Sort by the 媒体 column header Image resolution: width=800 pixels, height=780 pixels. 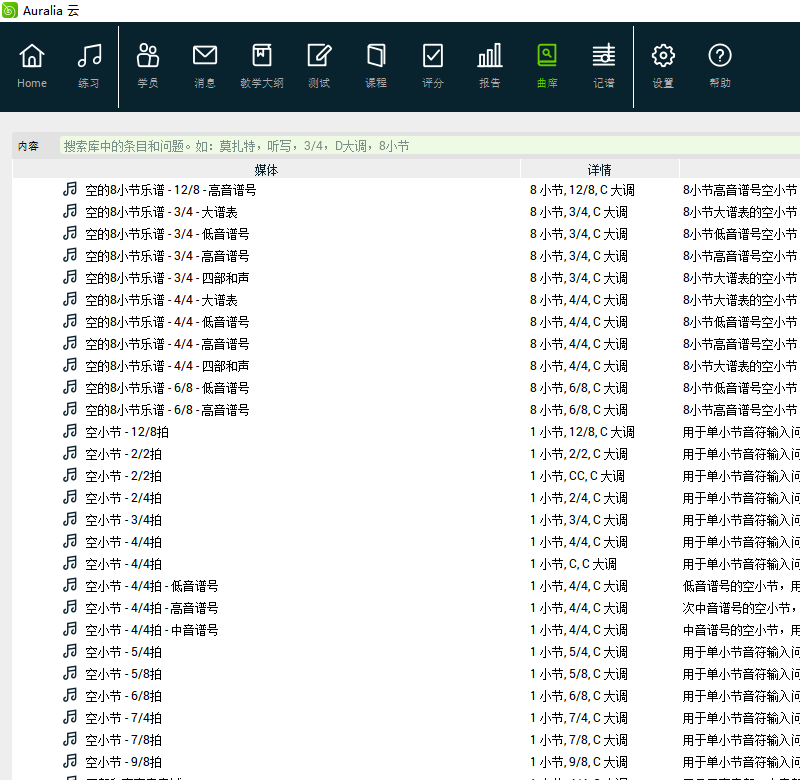point(266,169)
